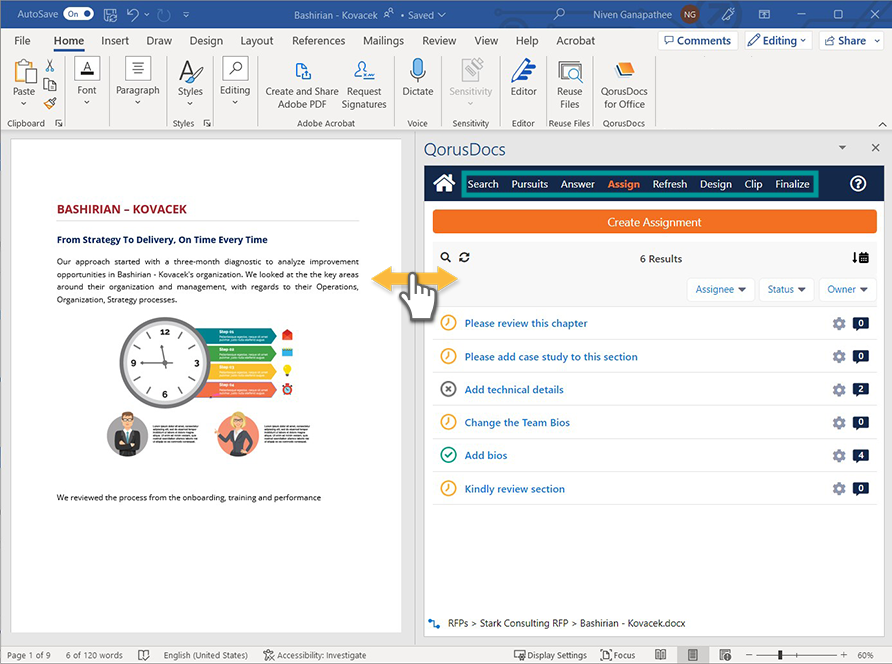Click the Paste clipboard icon
The width and height of the screenshot is (892, 664).
tap(24, 72)
